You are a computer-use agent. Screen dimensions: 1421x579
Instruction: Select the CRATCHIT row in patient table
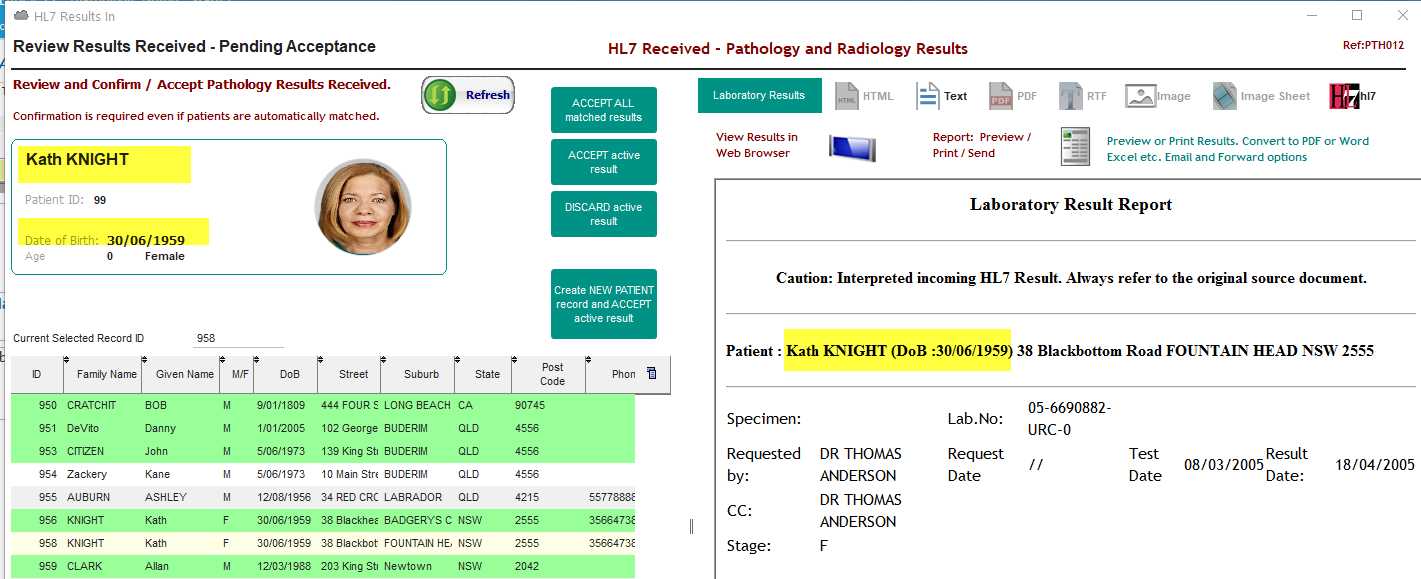(x=323, y=406)
